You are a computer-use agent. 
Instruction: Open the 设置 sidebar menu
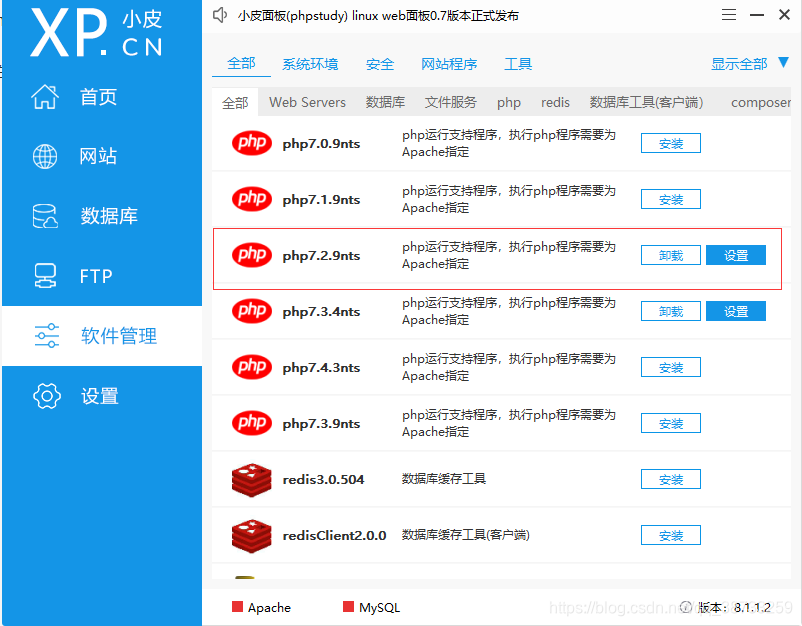(102, 395)
